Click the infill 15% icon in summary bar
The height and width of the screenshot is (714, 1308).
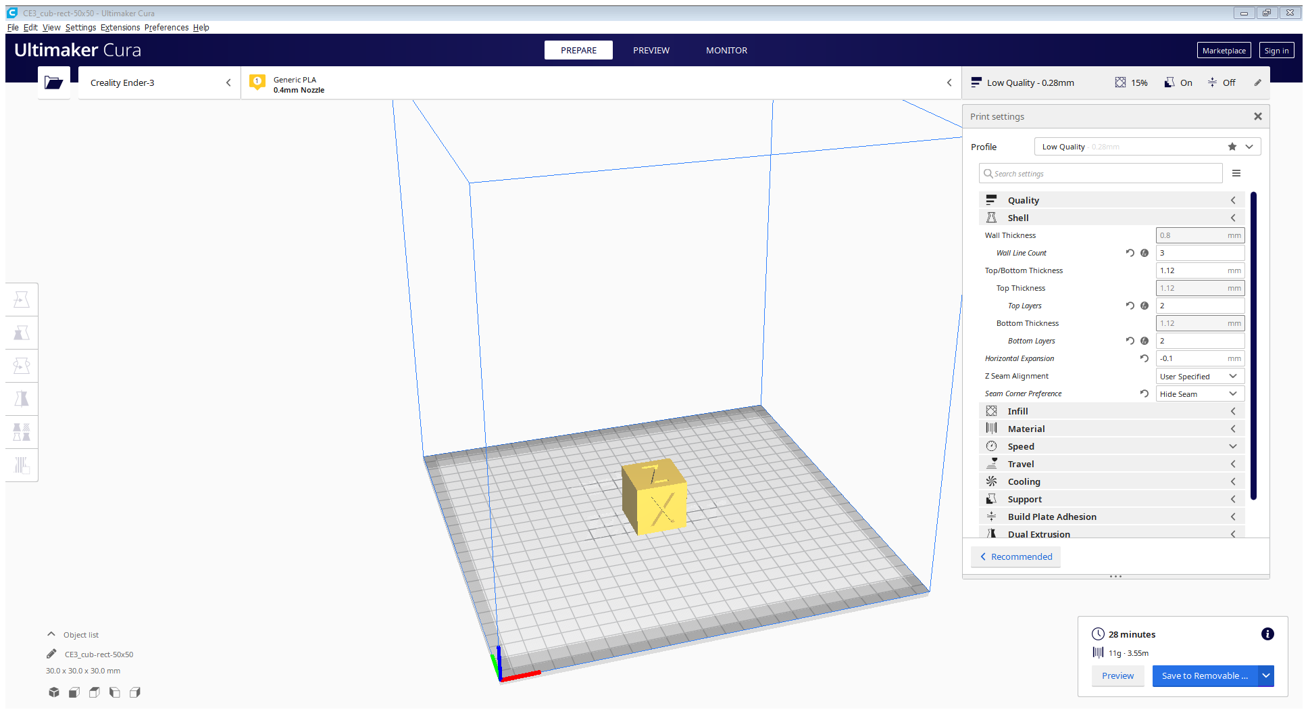1120,83
